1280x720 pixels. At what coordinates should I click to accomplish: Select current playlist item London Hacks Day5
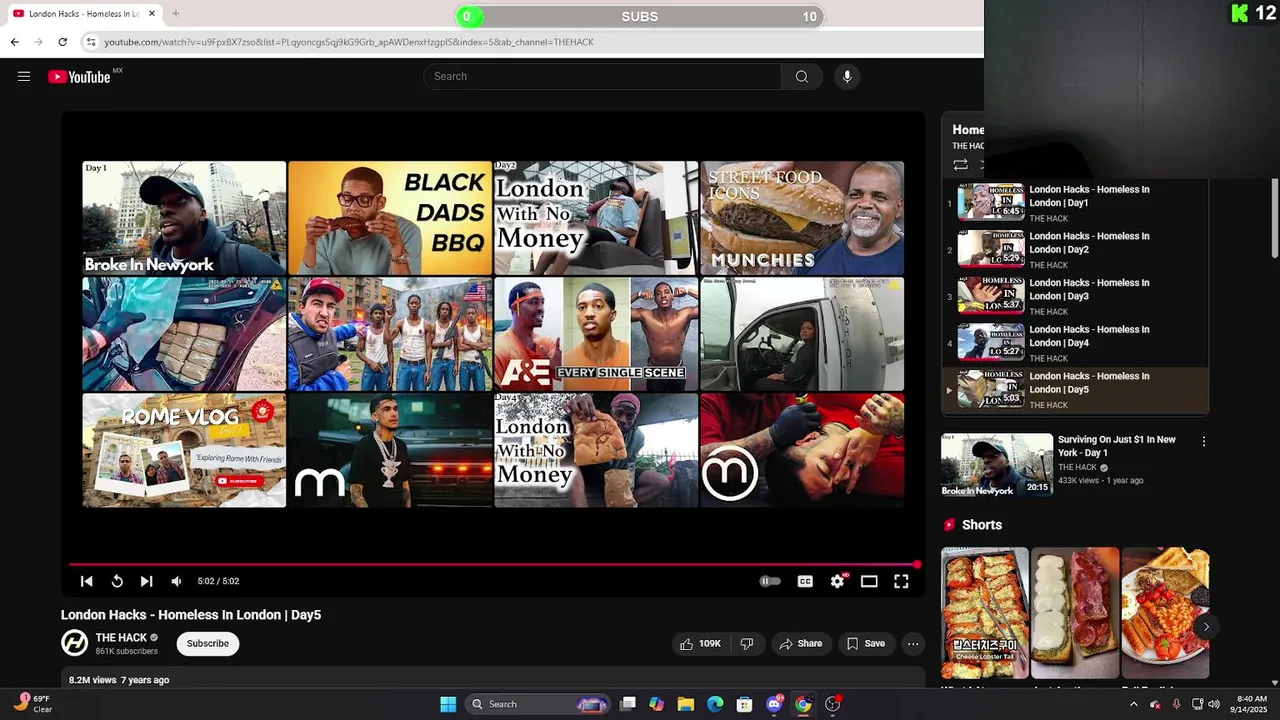(1075, 390)
